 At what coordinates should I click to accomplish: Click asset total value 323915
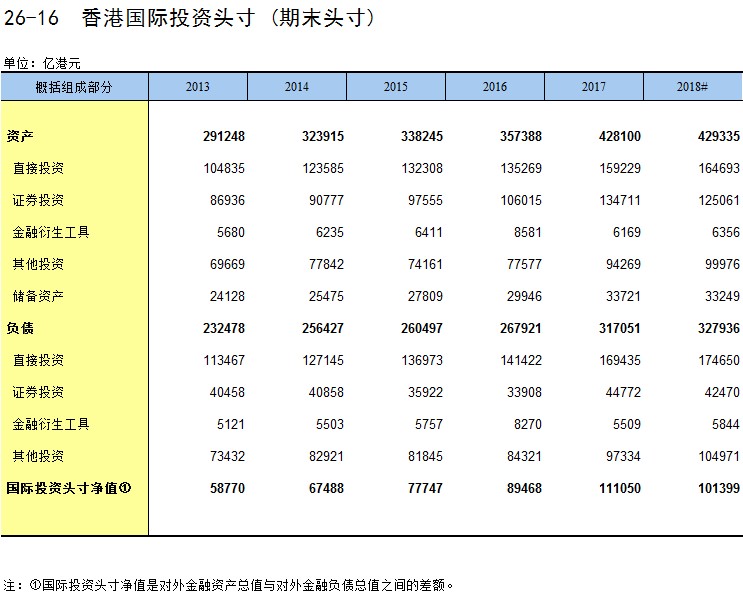(323, 137)
